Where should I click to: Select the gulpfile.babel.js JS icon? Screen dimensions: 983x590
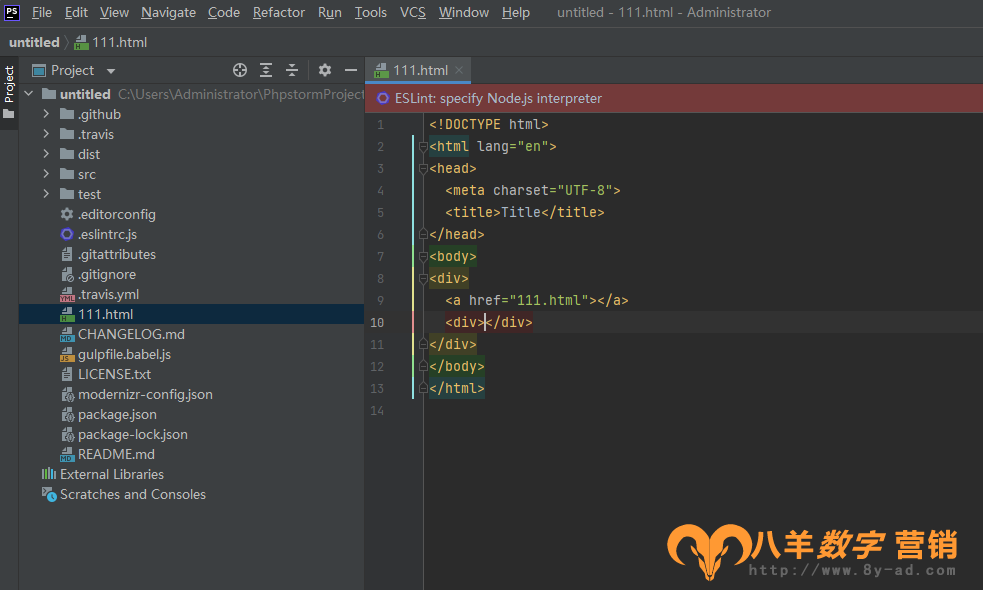pos(67,354)
